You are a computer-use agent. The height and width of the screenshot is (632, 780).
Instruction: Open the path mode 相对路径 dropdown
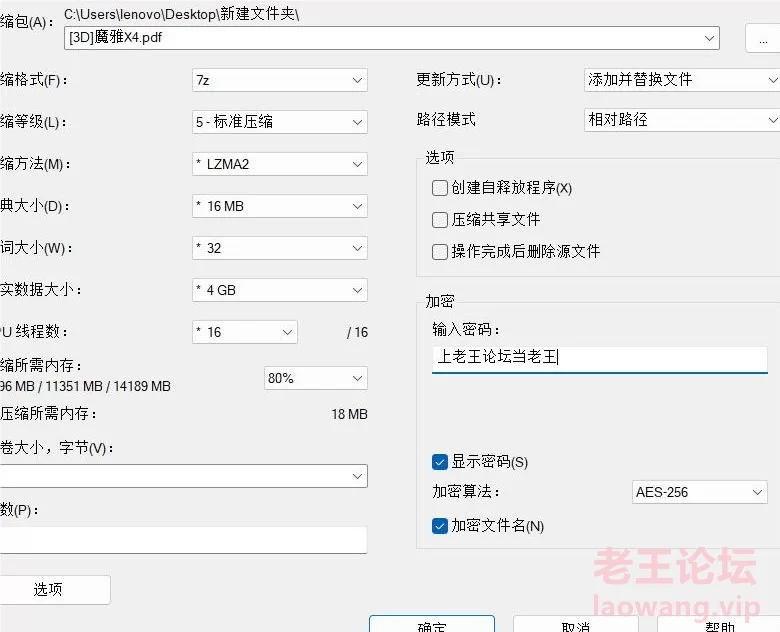pos(682,119)
